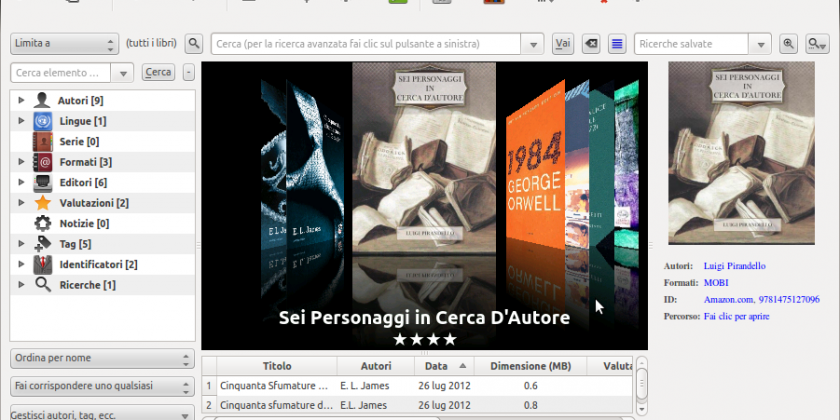840x420 pixels.
Task: Open 'Gestisci autori, tag, ecc.' dropdown
Action: [x=102, y=413]
